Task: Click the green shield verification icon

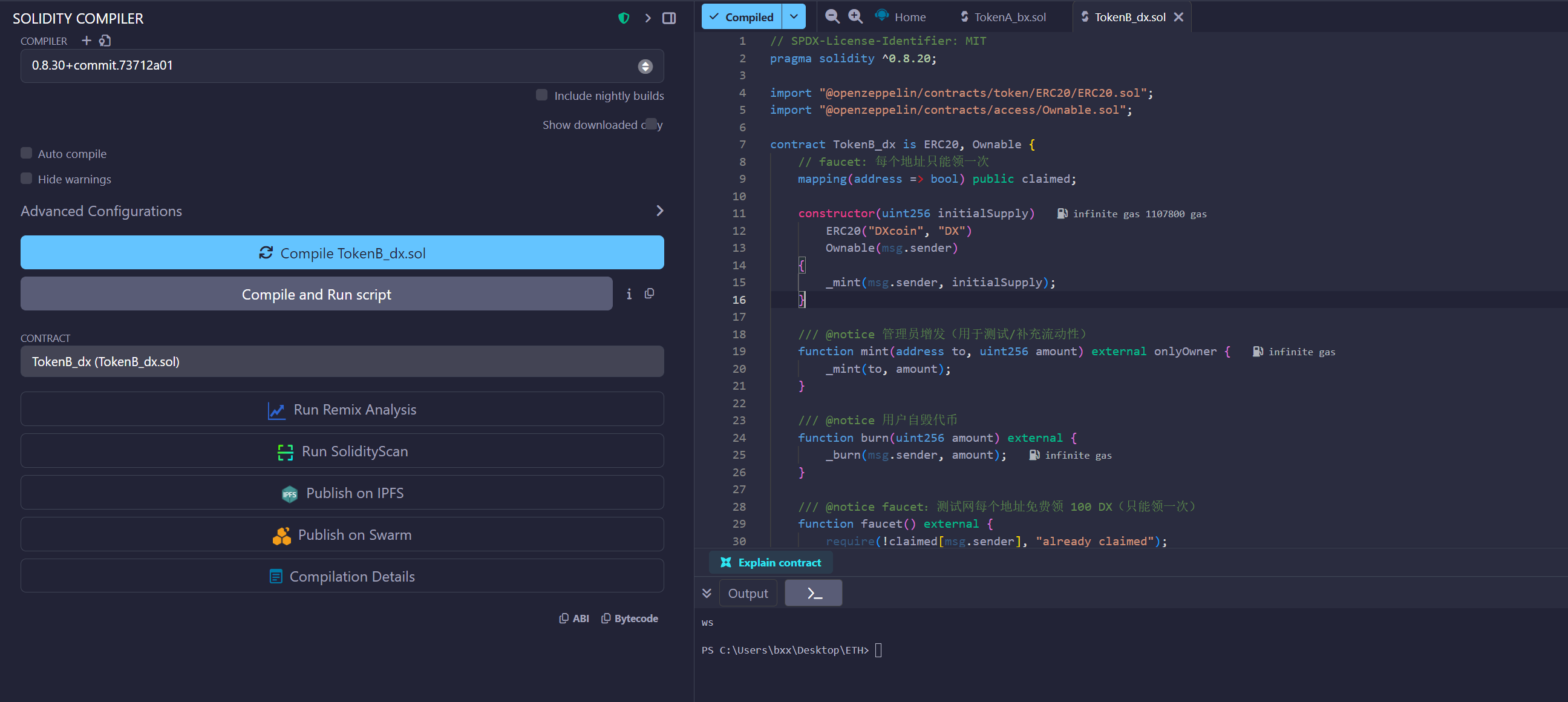Action: 623,18
